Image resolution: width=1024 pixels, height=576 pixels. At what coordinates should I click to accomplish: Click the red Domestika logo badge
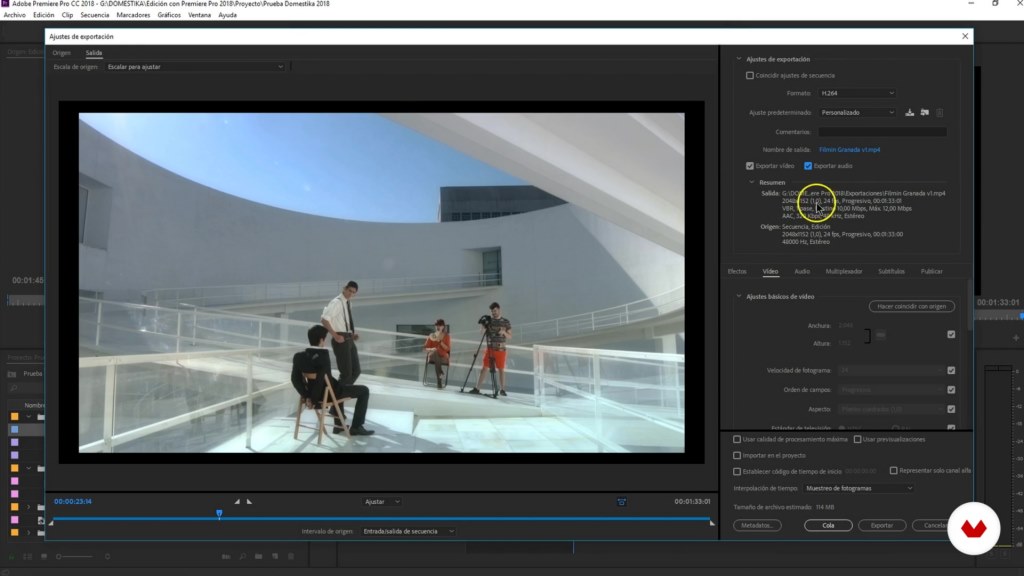click(973, 528)
